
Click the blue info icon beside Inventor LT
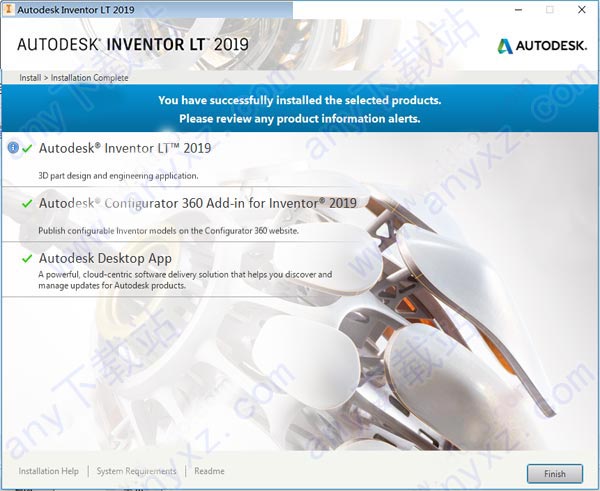coord(13,148)
